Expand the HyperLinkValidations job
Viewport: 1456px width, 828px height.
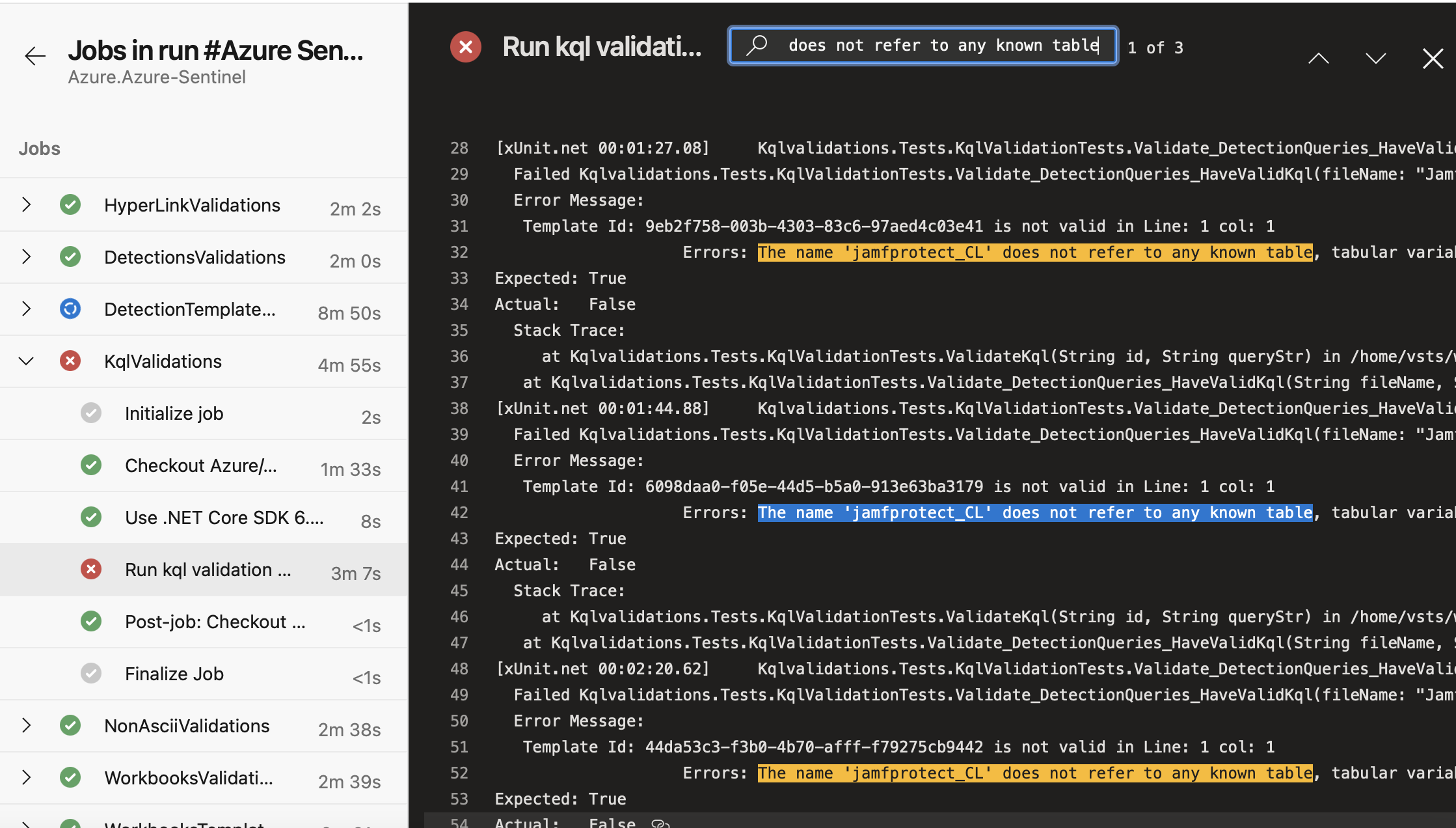[26, 204]
